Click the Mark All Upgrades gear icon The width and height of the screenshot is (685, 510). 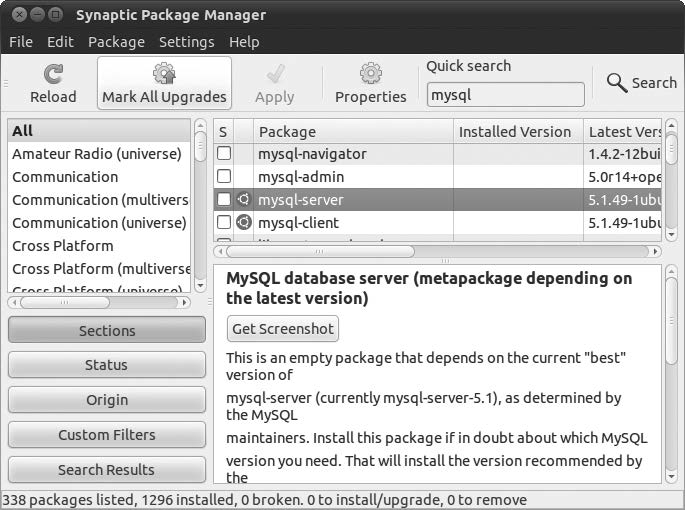[x=164, y=73]
